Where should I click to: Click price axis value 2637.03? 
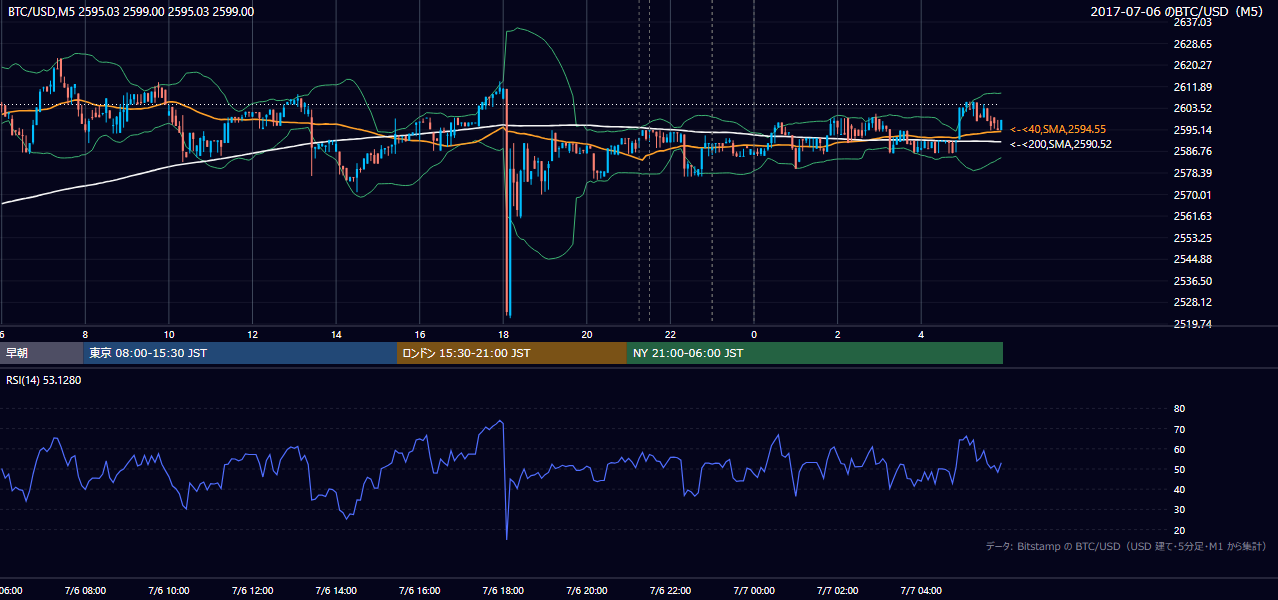point(1193,22)
